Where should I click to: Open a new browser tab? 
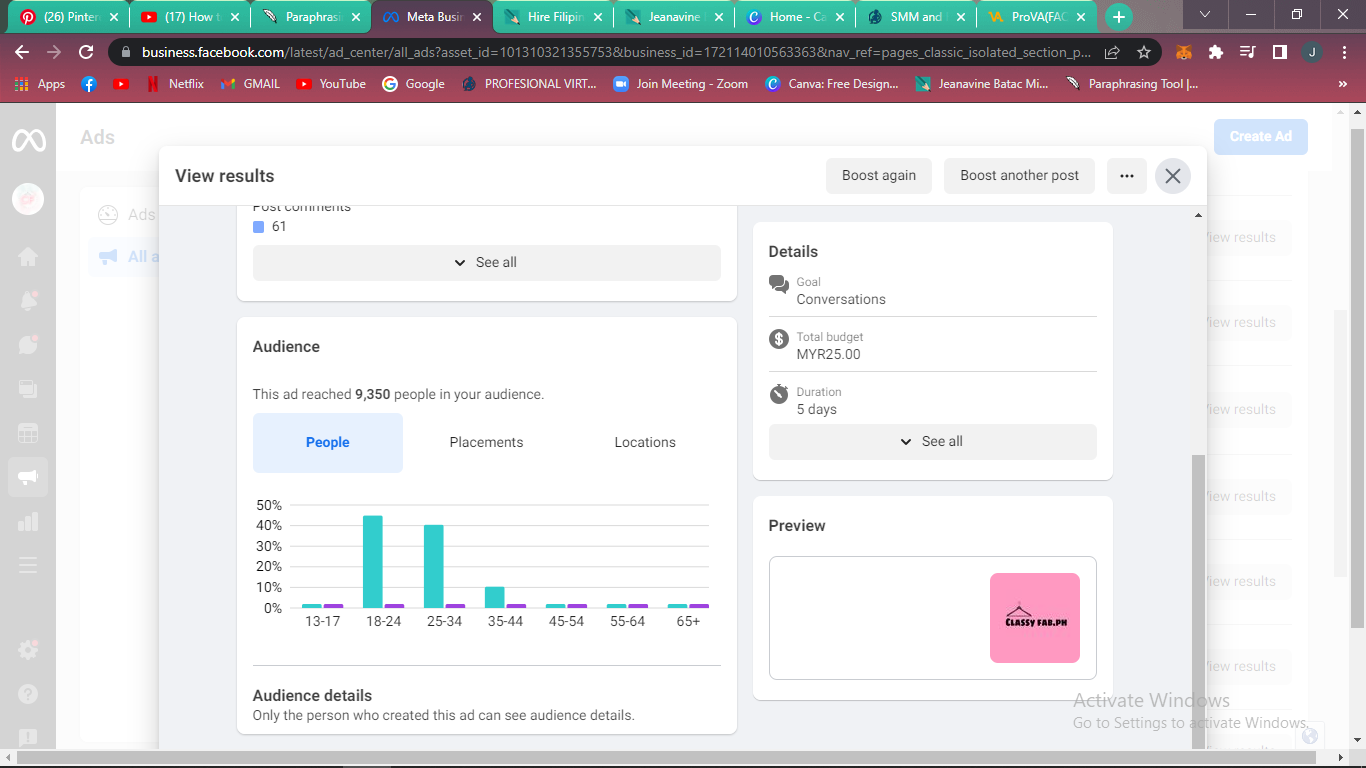click(x=1119, y=16)
